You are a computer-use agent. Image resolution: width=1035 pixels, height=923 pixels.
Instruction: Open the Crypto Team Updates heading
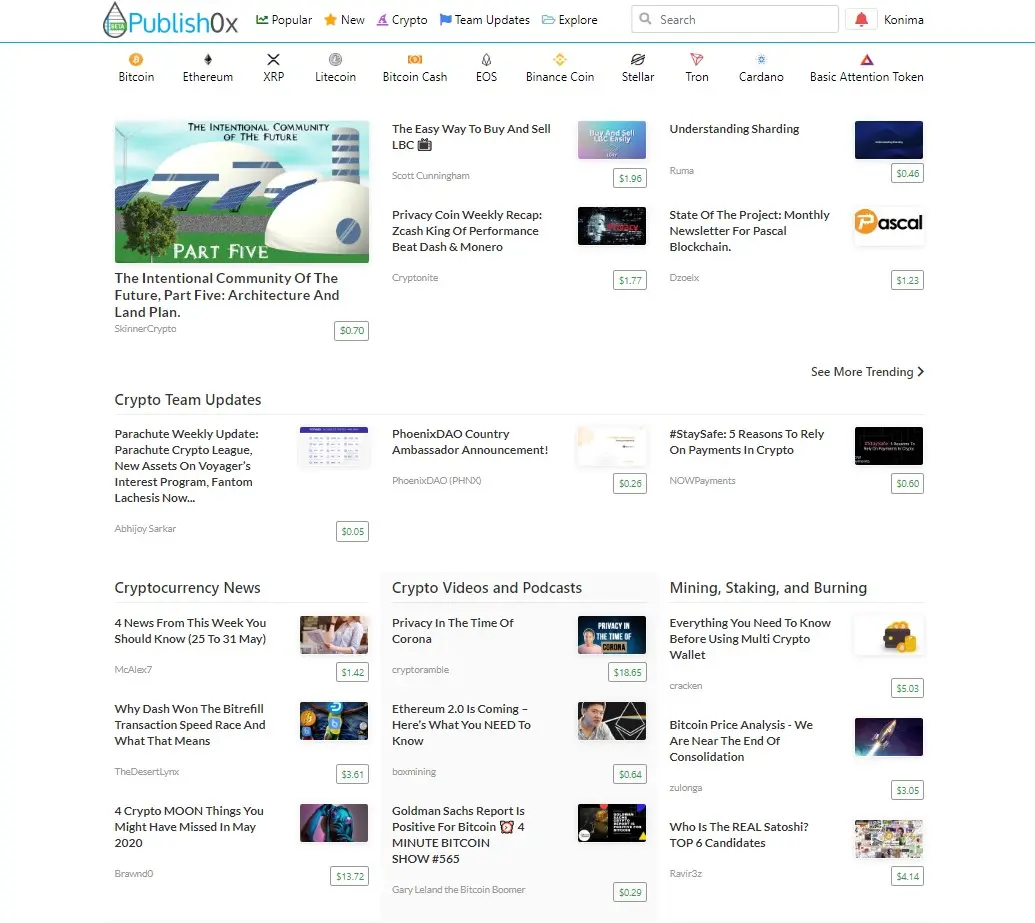point(187,399)
